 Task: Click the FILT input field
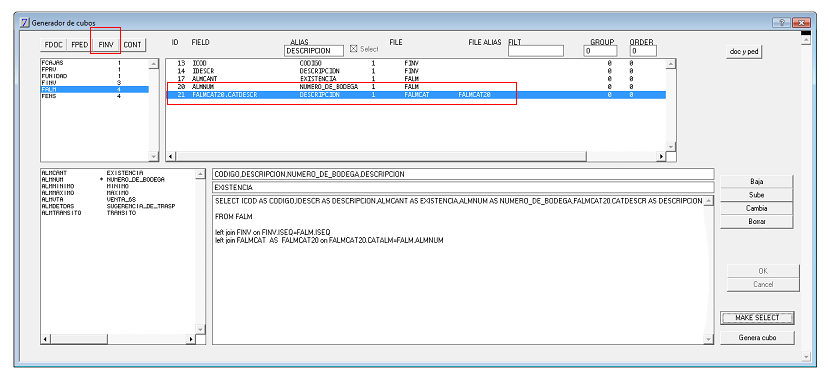536,51
